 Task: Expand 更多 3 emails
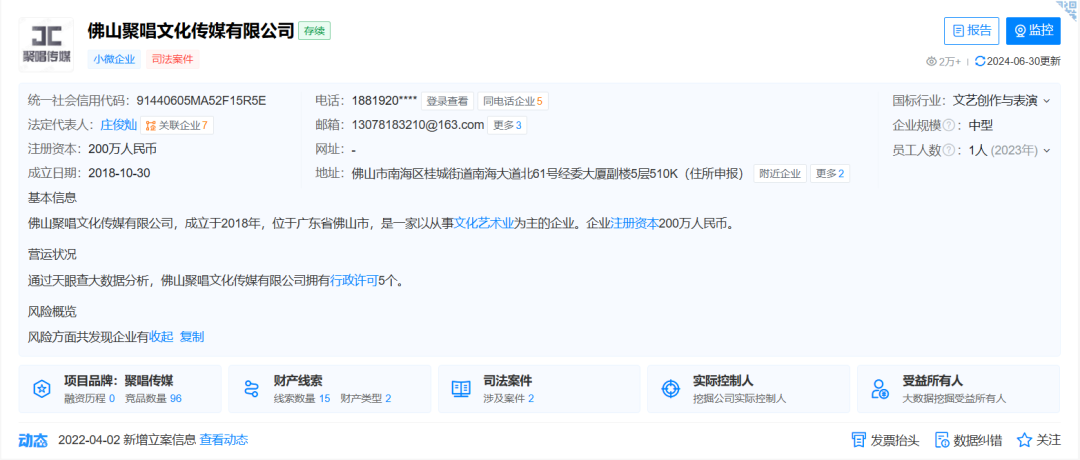pyautogui.click(x=508, y=125)
